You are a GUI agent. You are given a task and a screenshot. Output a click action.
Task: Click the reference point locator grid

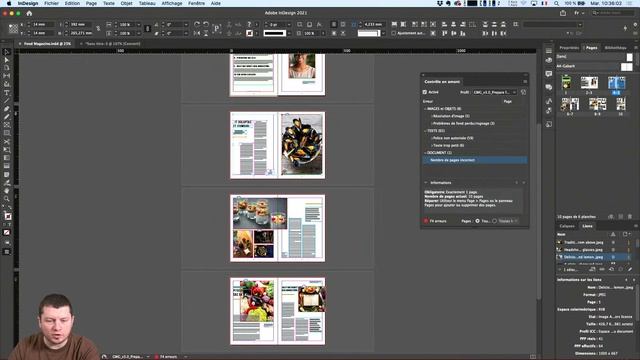click(x=13, y=29)
